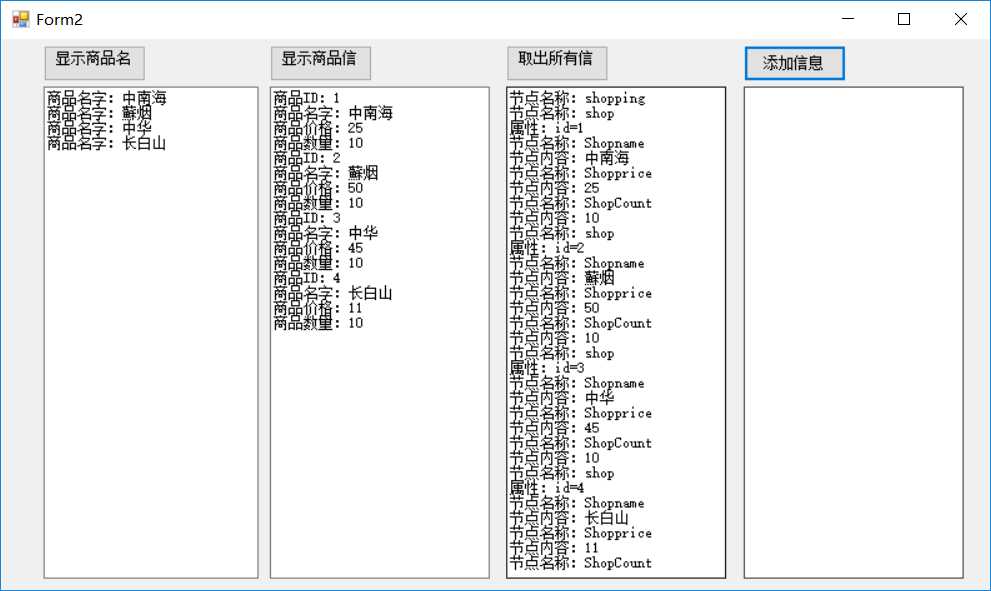Select 商品名字: 蘇烟 in the 显示商品名 list
The image size is (991, 591).
point(99,114)
